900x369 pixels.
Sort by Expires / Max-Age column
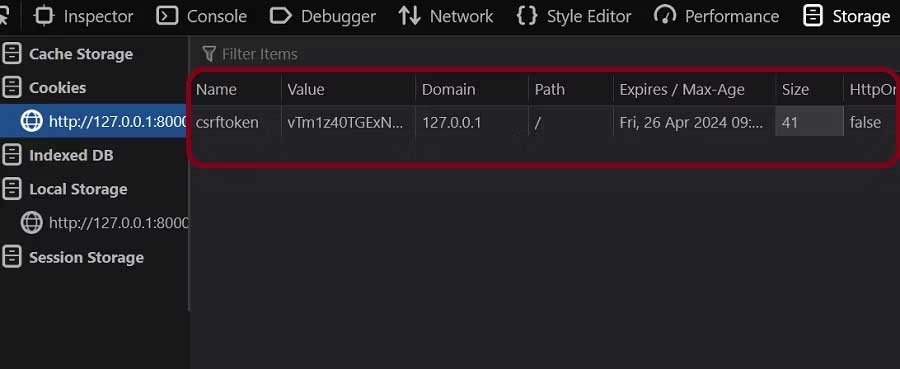point(695,90)
